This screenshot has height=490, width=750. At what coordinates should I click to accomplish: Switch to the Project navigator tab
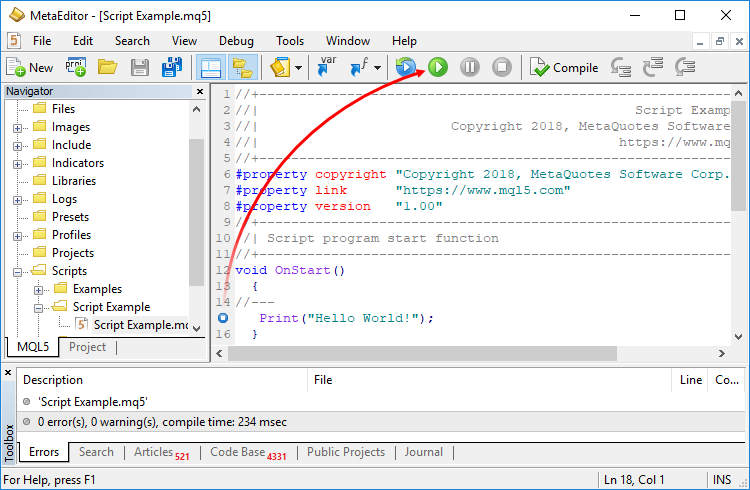87,347
